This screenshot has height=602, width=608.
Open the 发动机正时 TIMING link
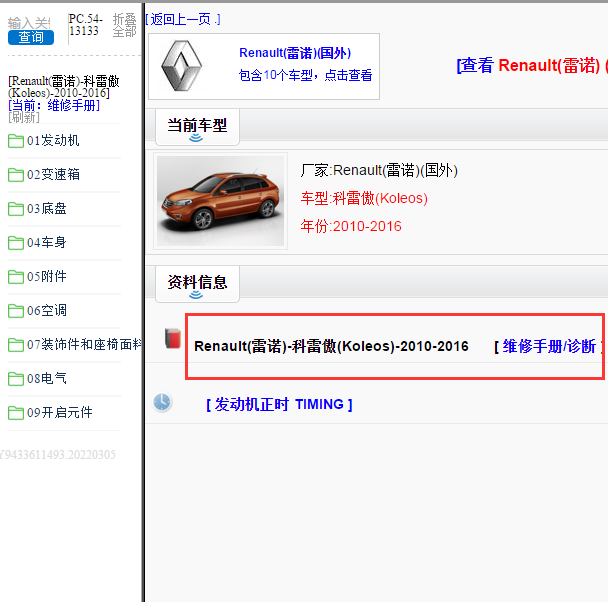[279, 404]
